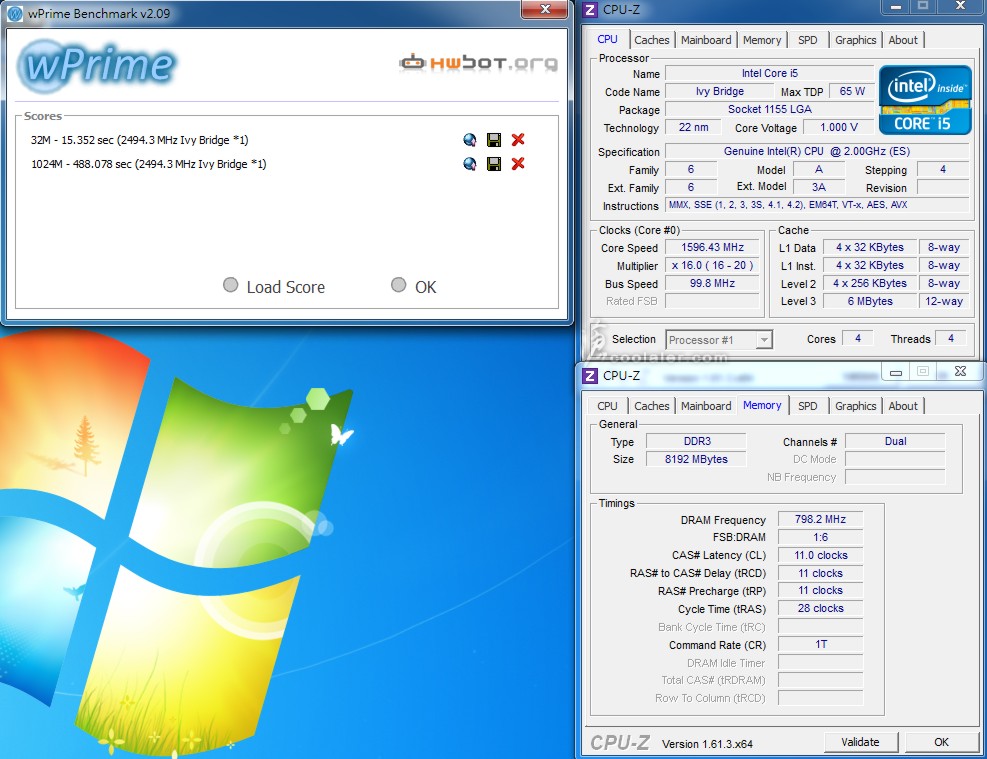Click the CAS# Latency value 11.0 clocks
This screenshot has height=759, width=987.
pyautogui.click(x=820, y=555)
